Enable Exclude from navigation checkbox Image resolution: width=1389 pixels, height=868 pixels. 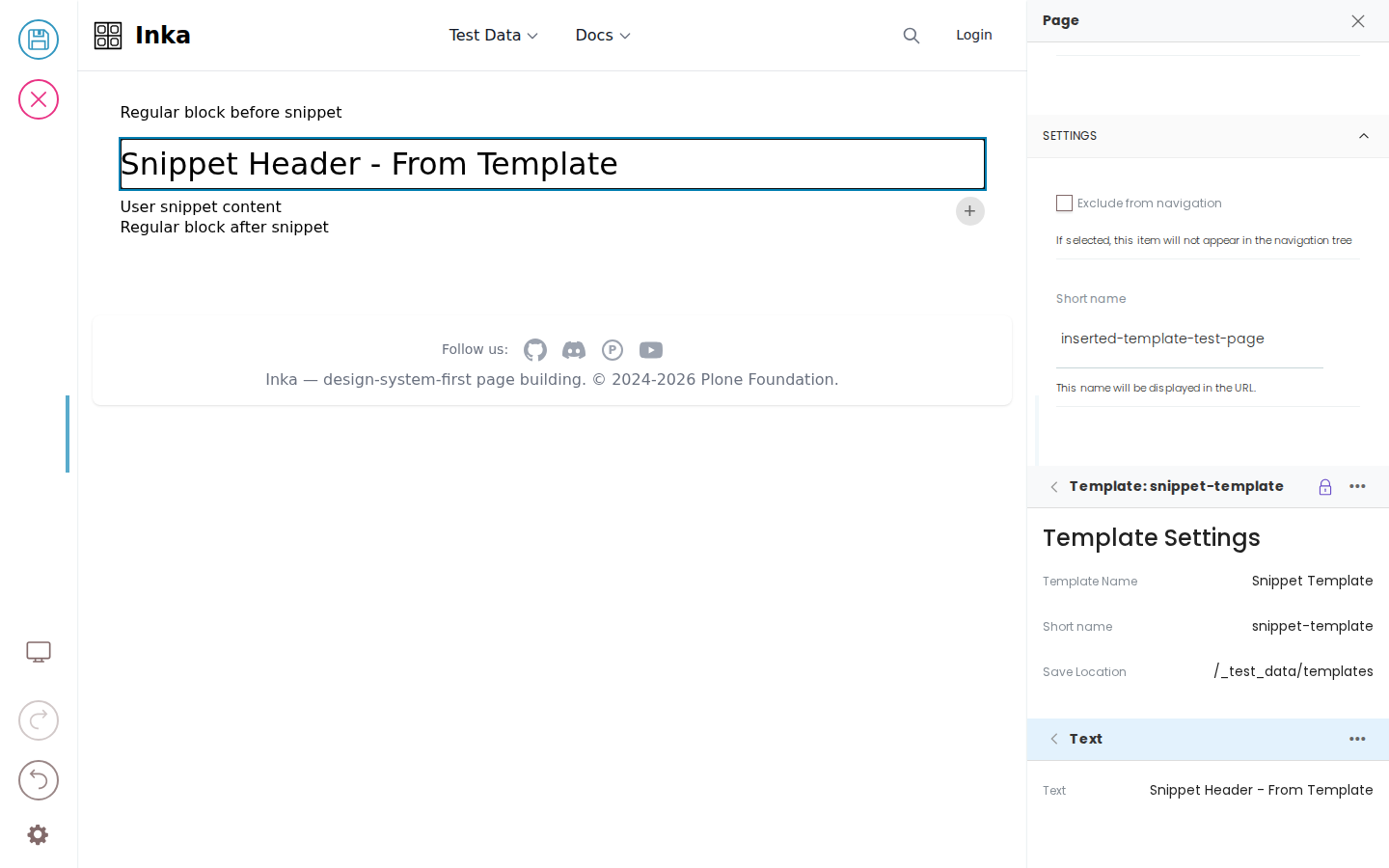[1065, 203]
